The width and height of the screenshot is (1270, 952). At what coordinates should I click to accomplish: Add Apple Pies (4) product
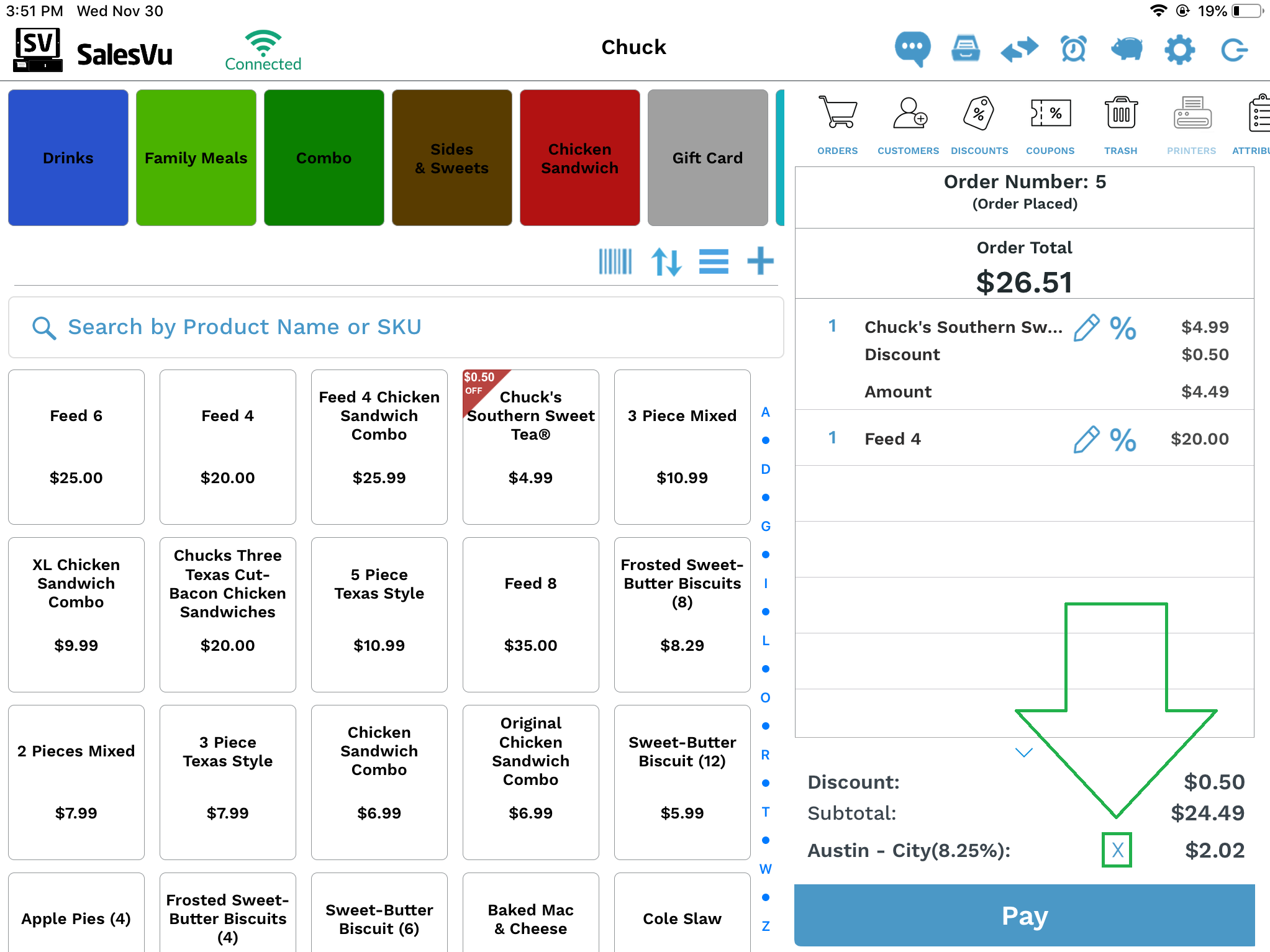coord(76,913)
